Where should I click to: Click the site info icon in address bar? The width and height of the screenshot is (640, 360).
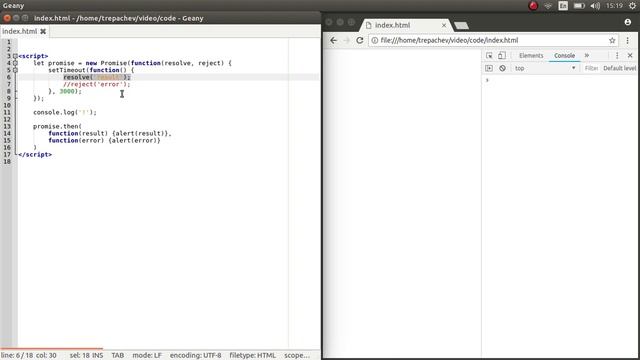click(x=374, y=40)
